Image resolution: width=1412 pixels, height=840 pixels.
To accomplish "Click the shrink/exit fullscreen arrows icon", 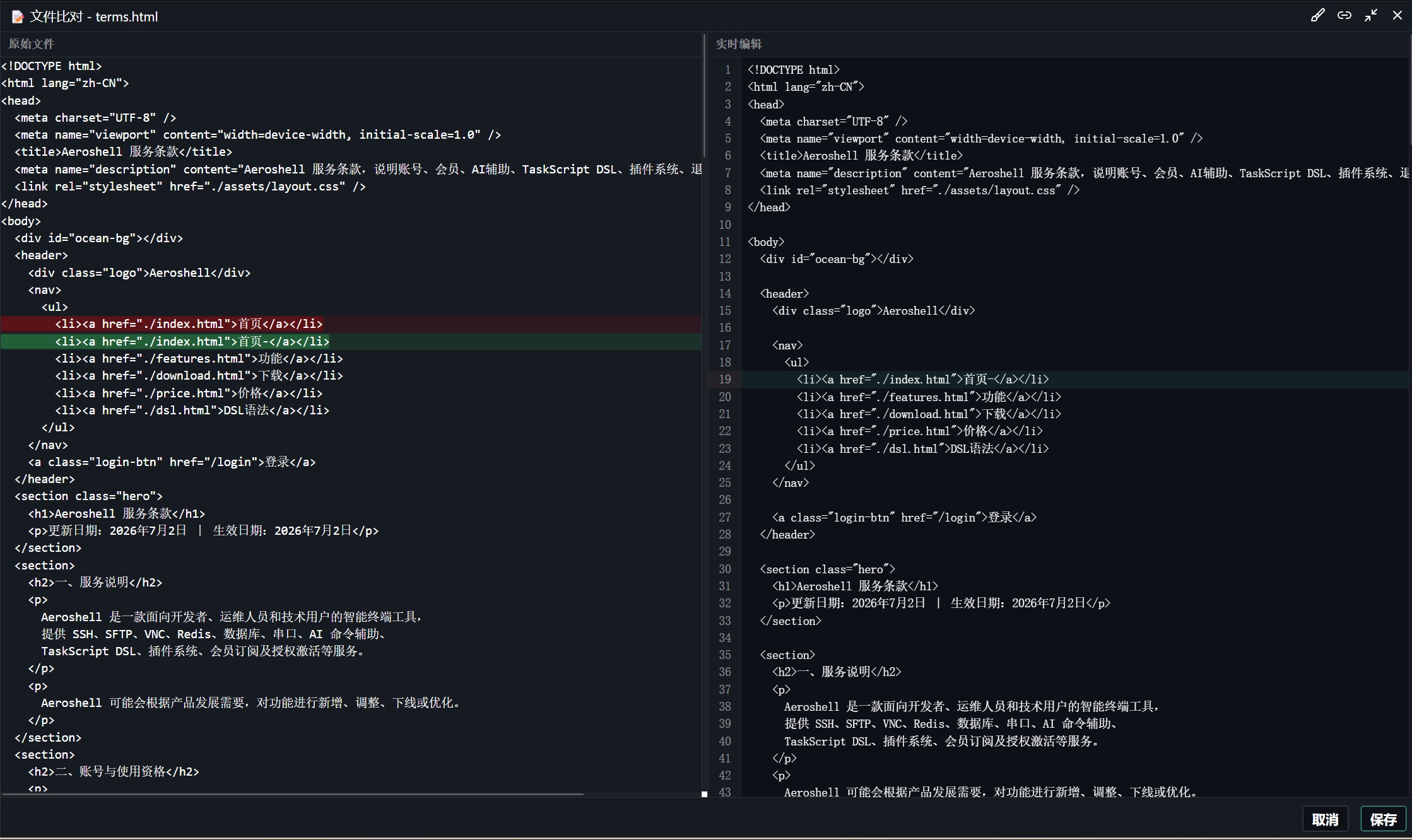I will point(1371,16).
